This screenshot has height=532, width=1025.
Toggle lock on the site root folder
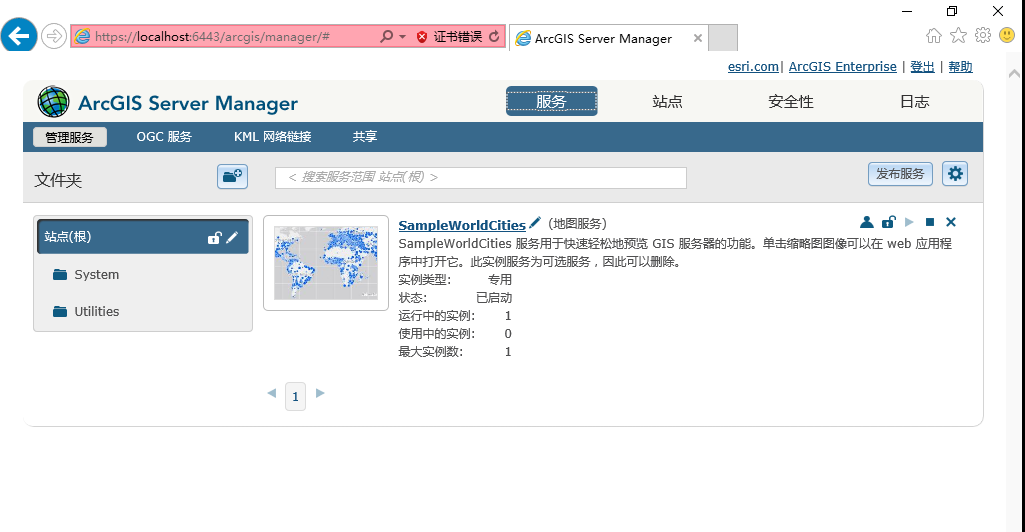[214, 238]
